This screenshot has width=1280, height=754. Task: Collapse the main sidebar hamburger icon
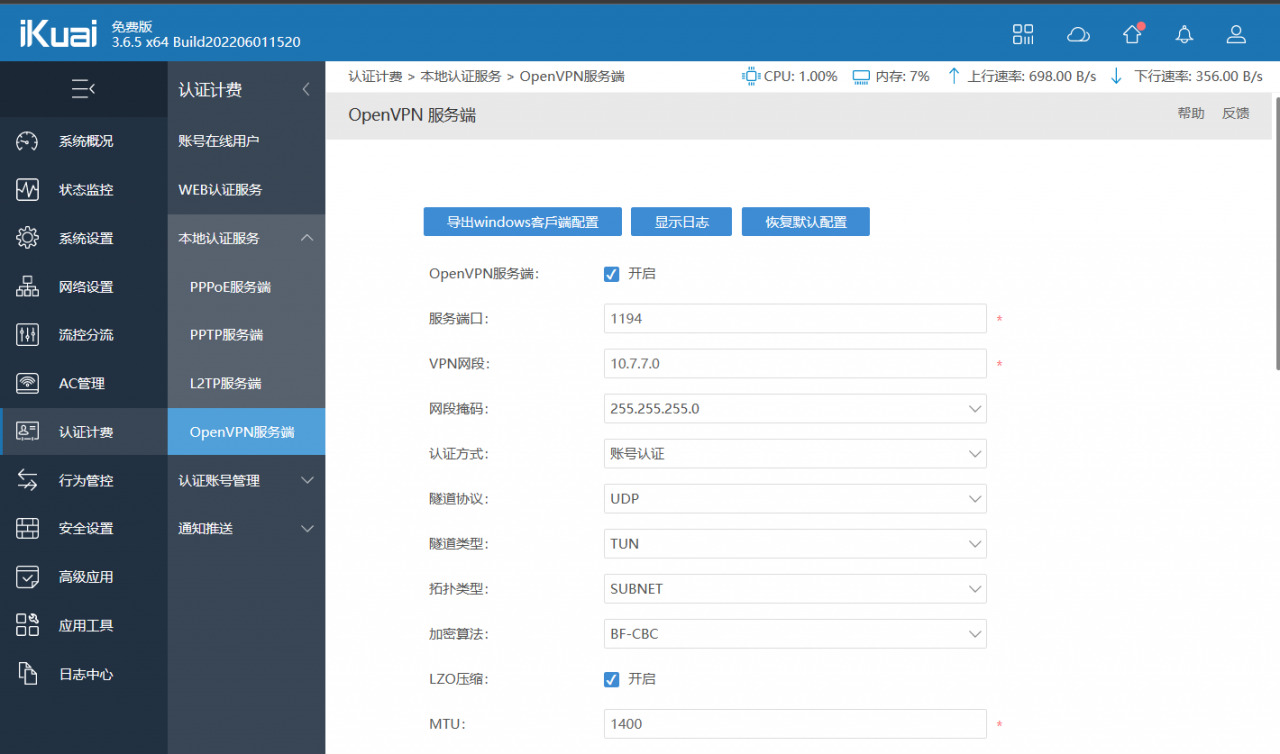click(83, 89)
